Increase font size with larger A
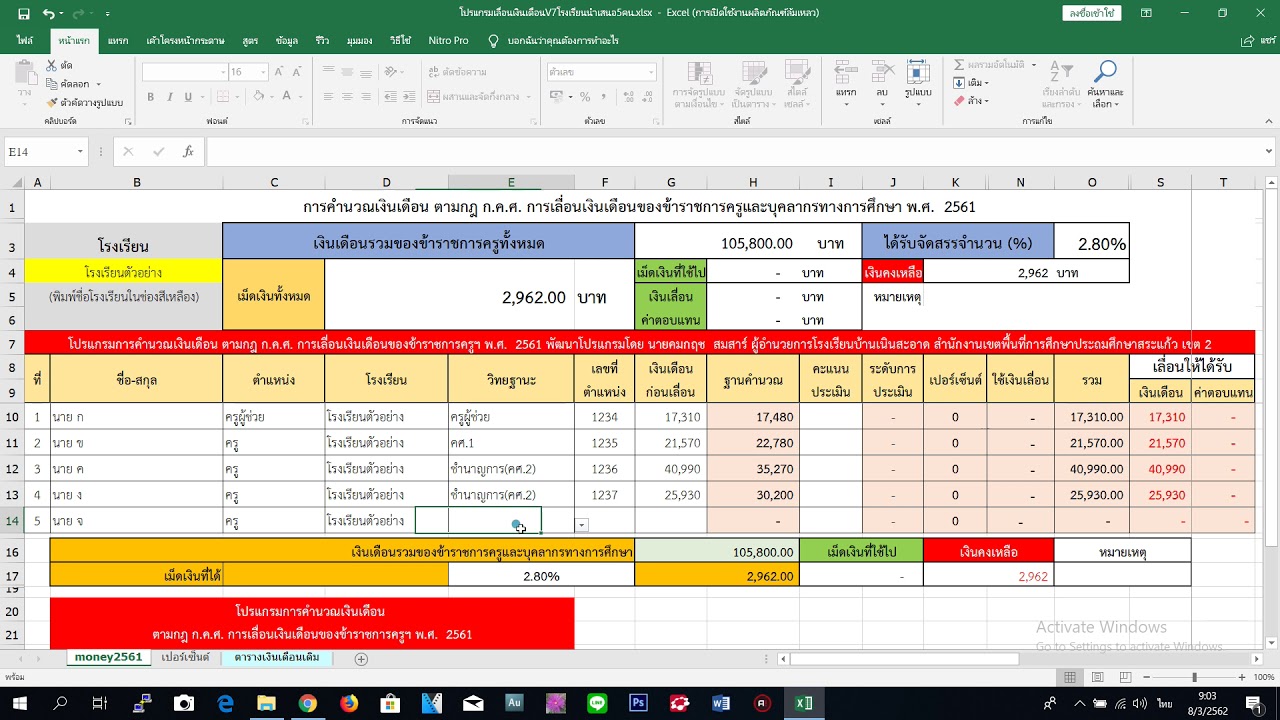 [x=279, y=72]
